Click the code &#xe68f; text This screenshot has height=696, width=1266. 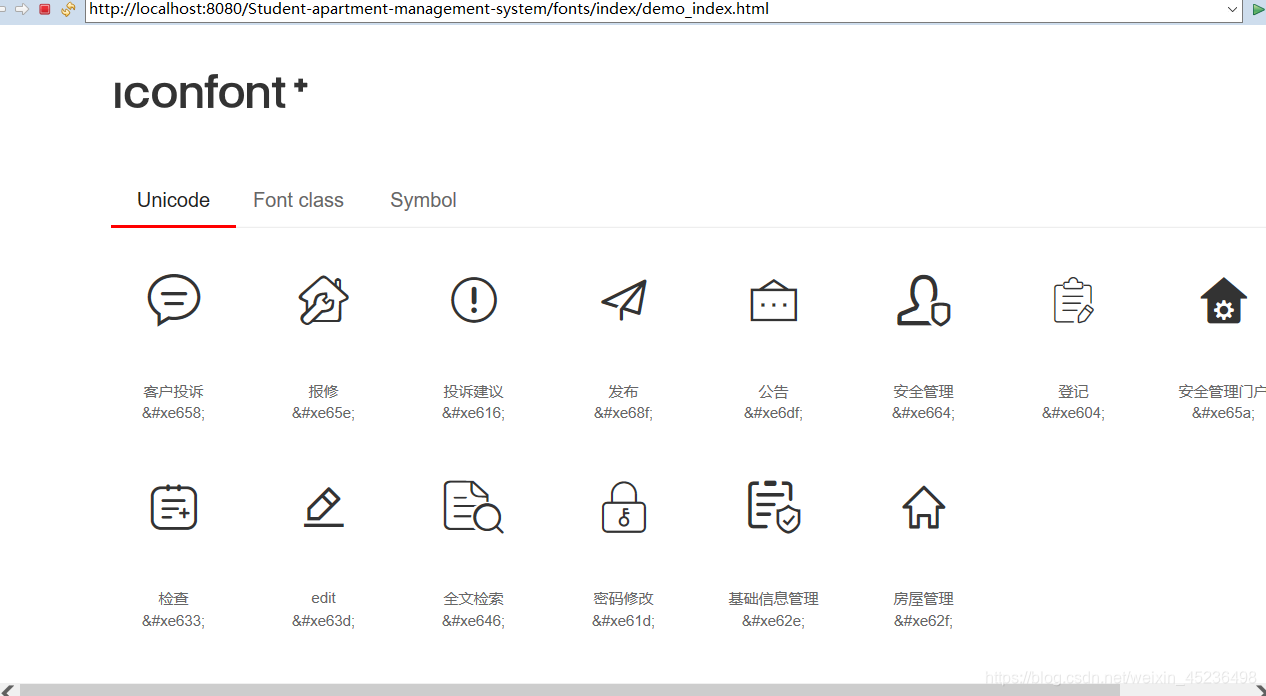(624, 413)
